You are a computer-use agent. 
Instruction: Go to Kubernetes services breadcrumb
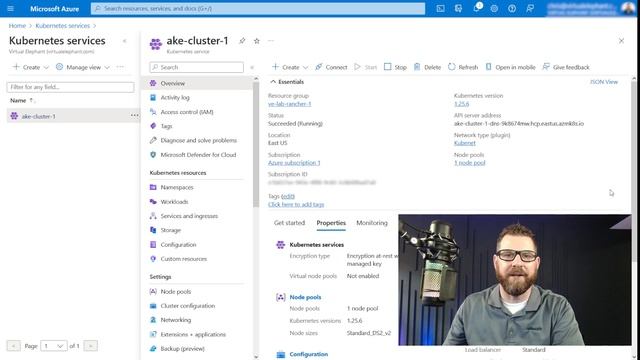point(62,26)
